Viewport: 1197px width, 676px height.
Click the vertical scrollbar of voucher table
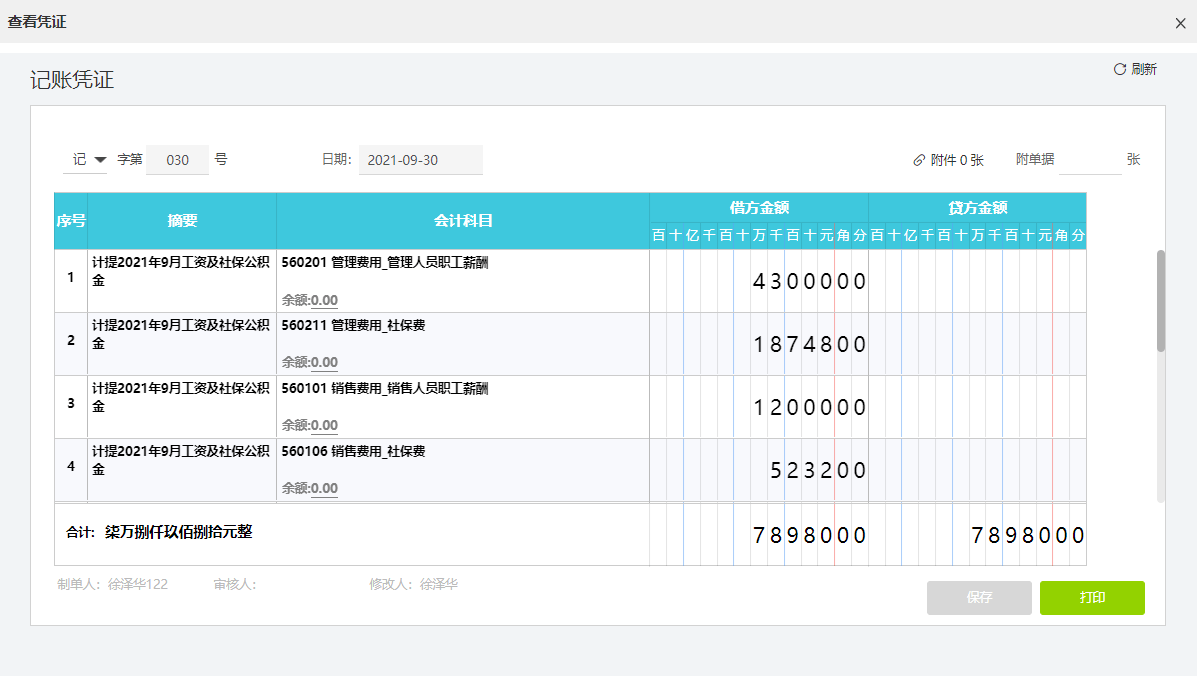[1160, 300]
